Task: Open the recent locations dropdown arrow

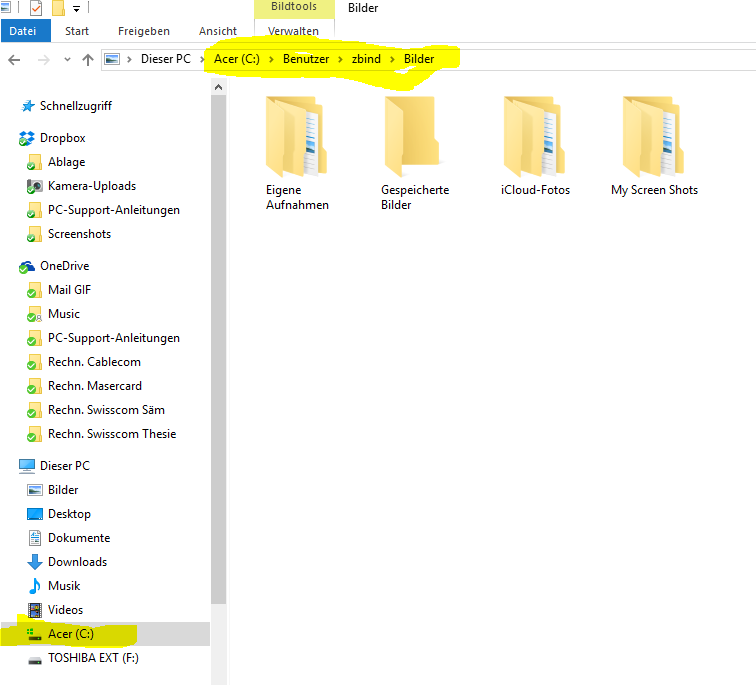Action: [68, 60]
